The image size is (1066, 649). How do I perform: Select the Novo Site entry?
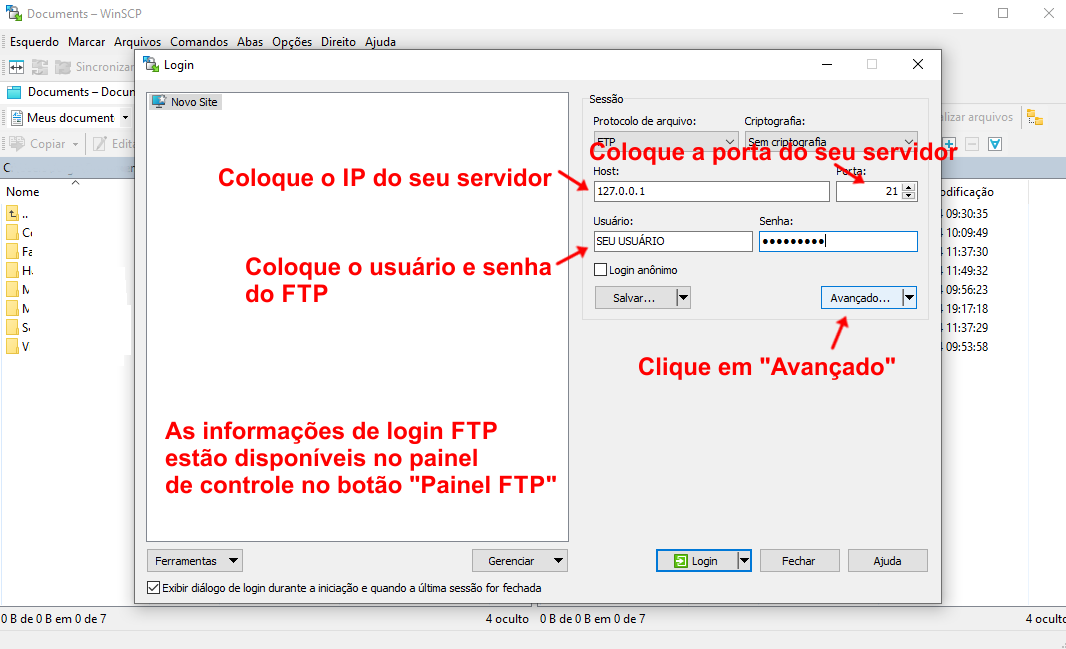click(186, 102)
